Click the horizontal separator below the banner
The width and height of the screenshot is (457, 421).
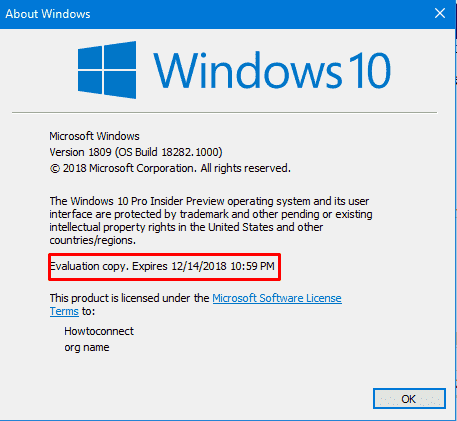click(224, 113)
